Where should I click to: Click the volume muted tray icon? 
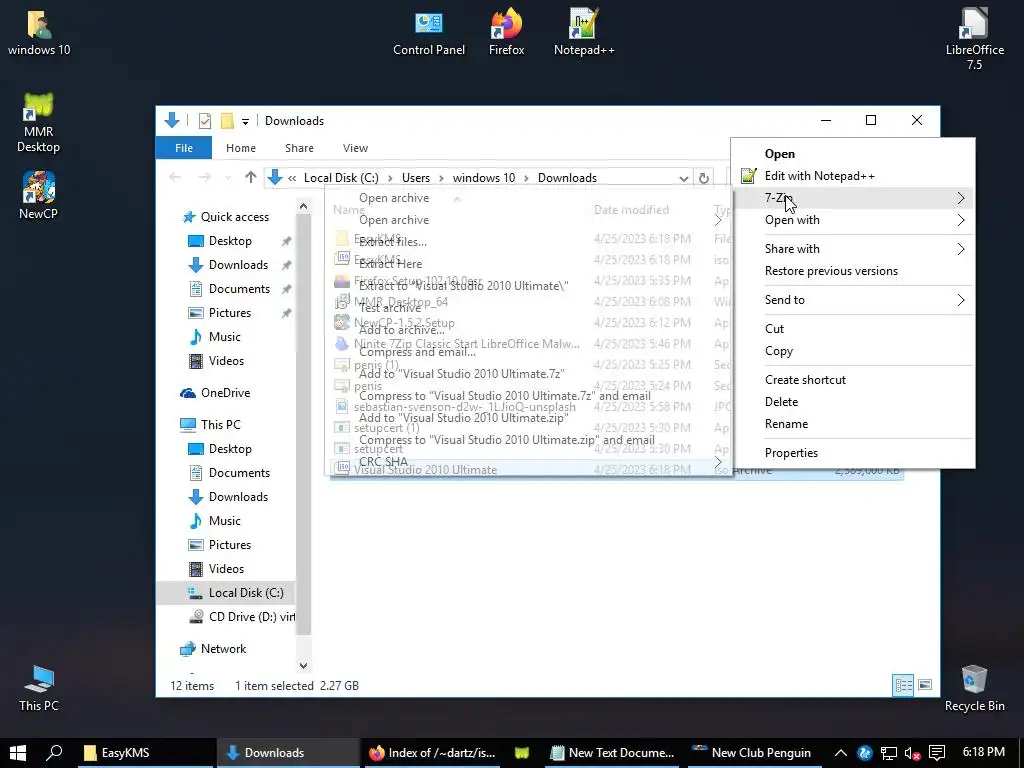(x=912, y=753)
